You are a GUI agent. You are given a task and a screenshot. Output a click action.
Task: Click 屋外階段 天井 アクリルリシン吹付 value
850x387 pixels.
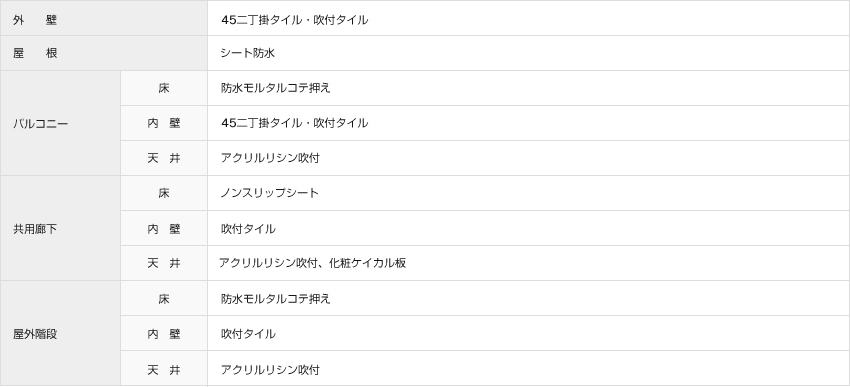tap(270, 370)
